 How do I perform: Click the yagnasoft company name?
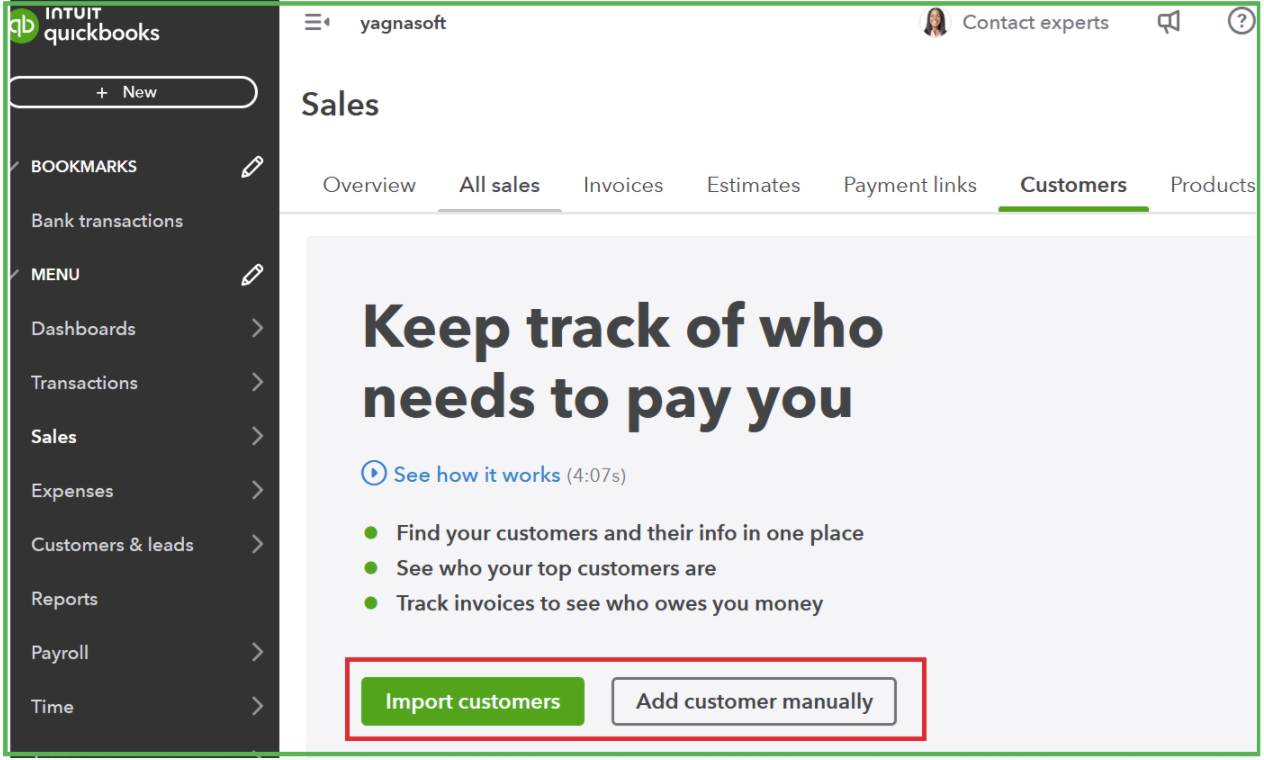[x=403, y=23]
